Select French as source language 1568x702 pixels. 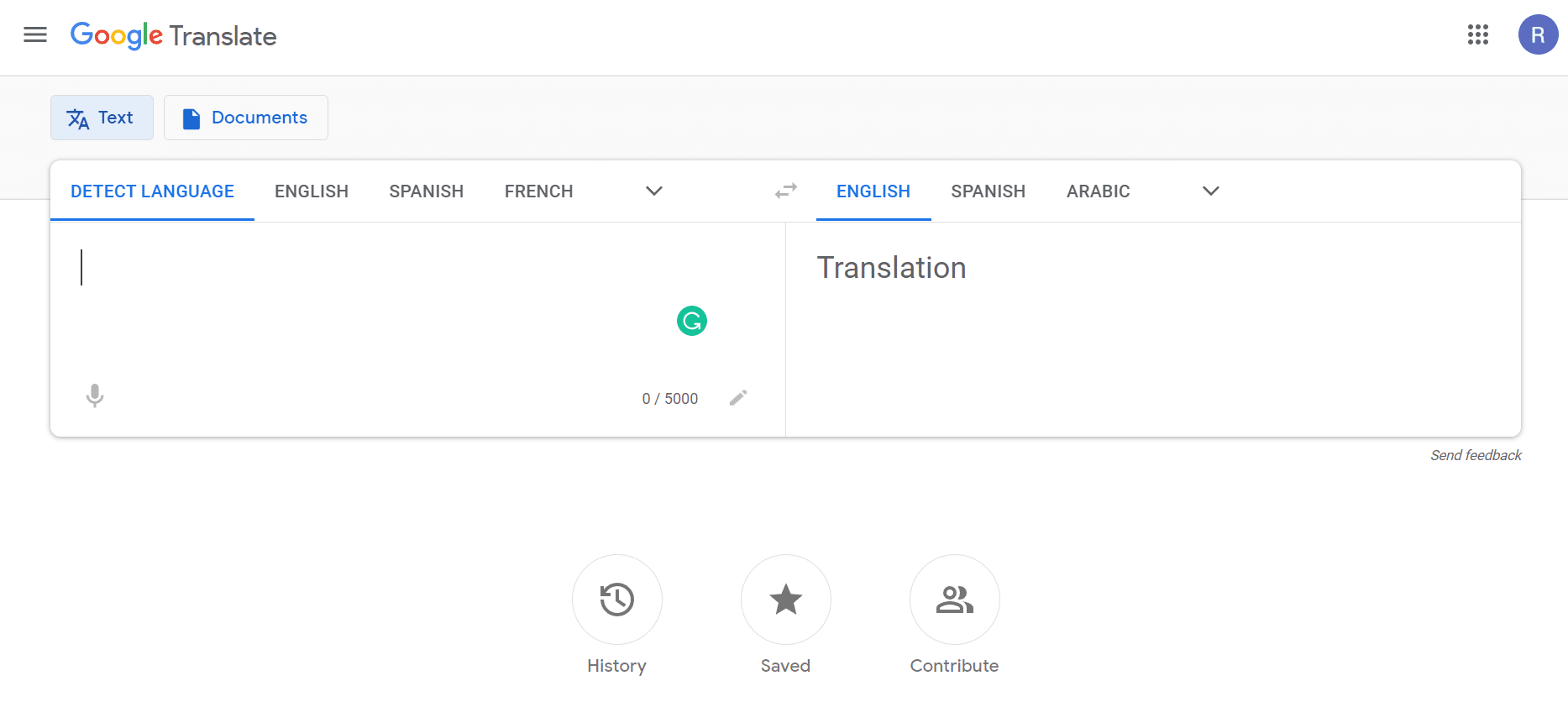tap(539, 191)
